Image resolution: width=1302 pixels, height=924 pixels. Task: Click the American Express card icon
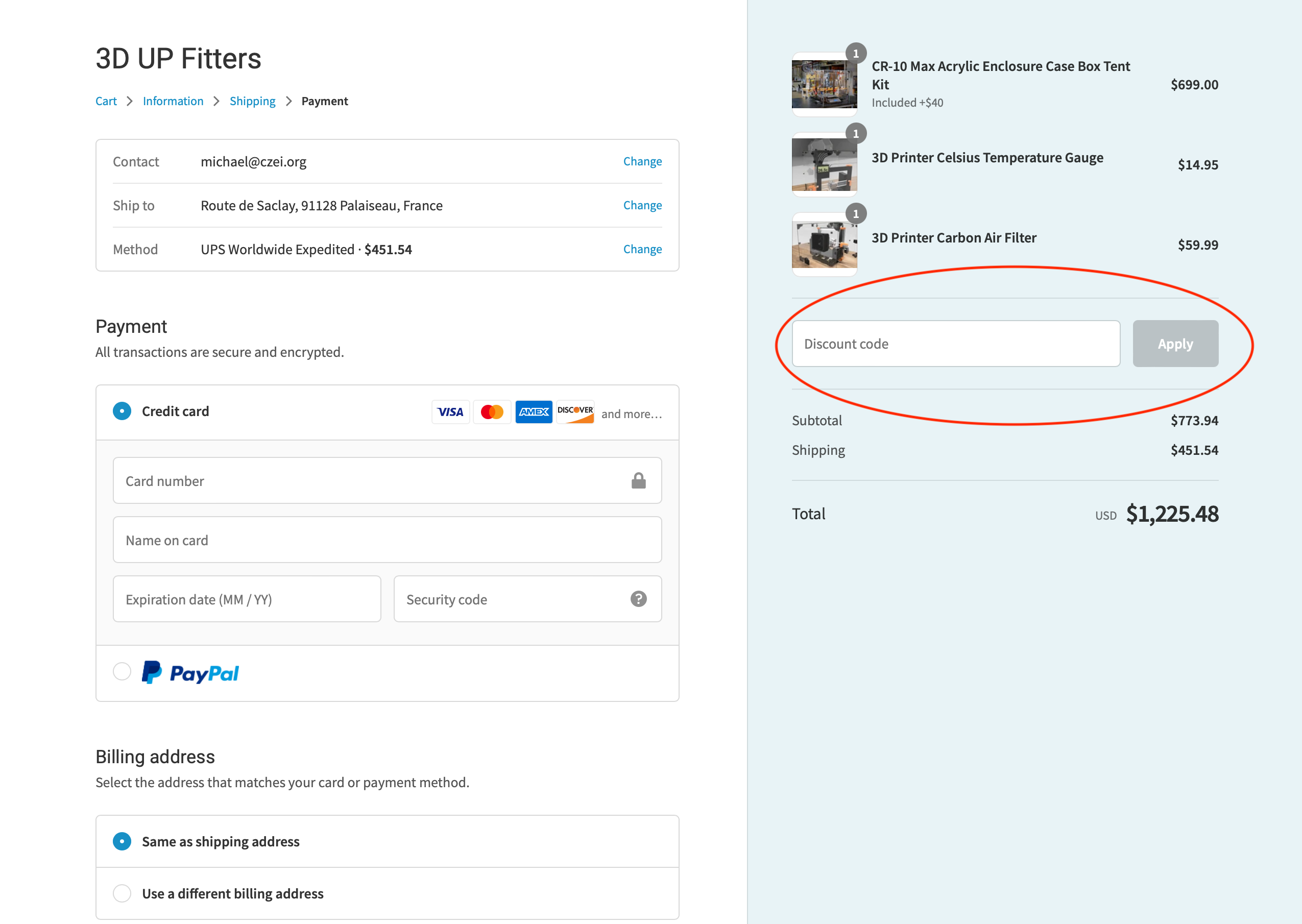coord(533,411)
